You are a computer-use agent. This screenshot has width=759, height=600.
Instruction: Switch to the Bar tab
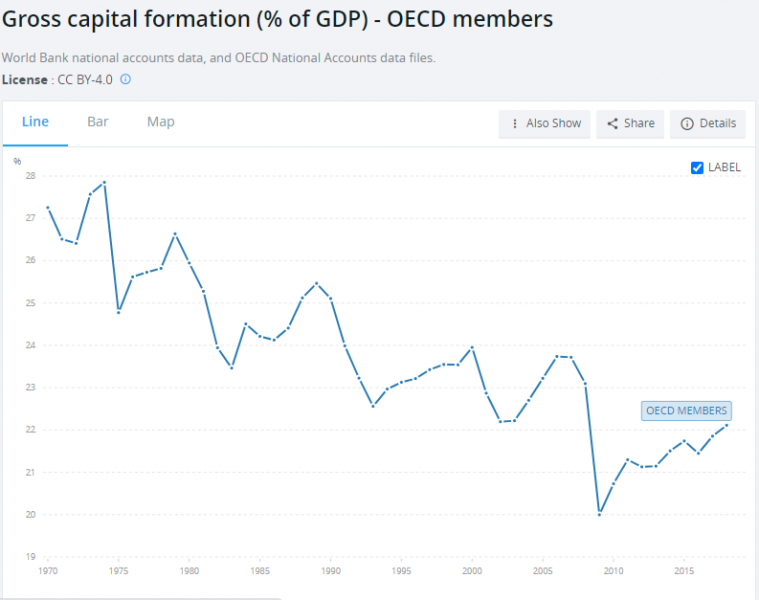(98, 122)
